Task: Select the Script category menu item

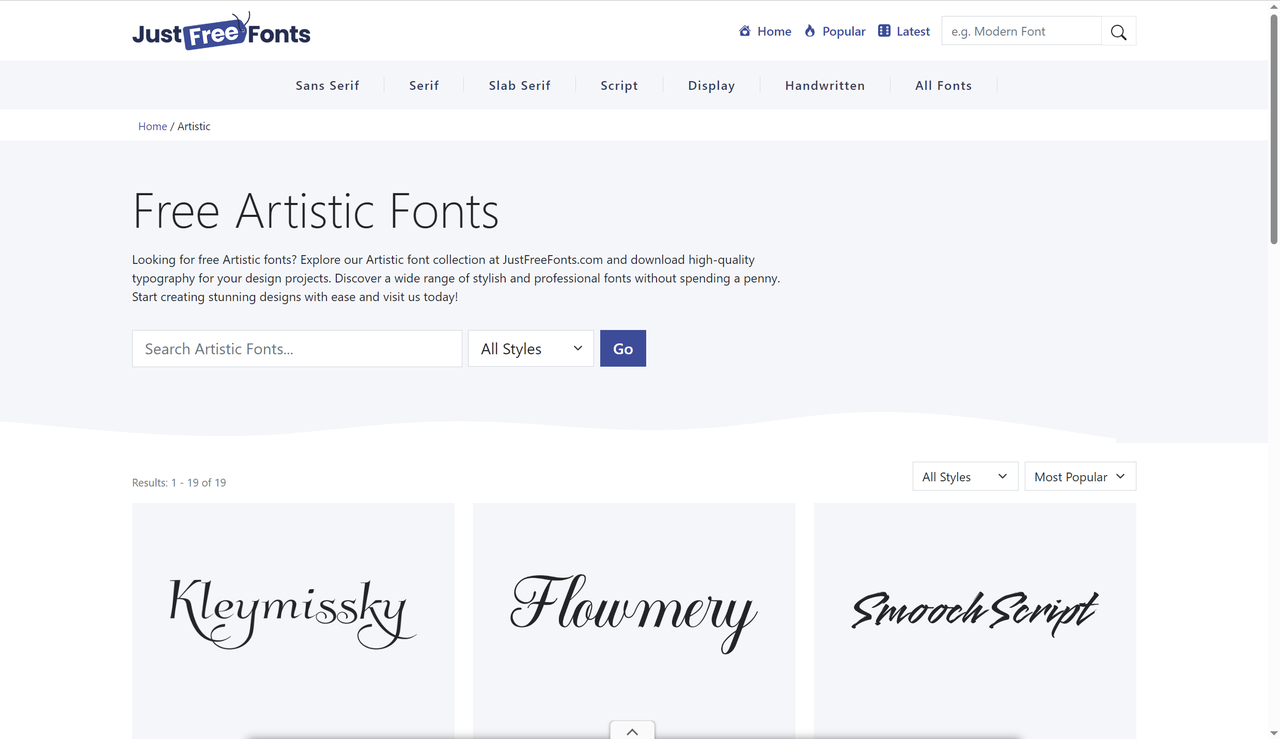Action: 619,86
